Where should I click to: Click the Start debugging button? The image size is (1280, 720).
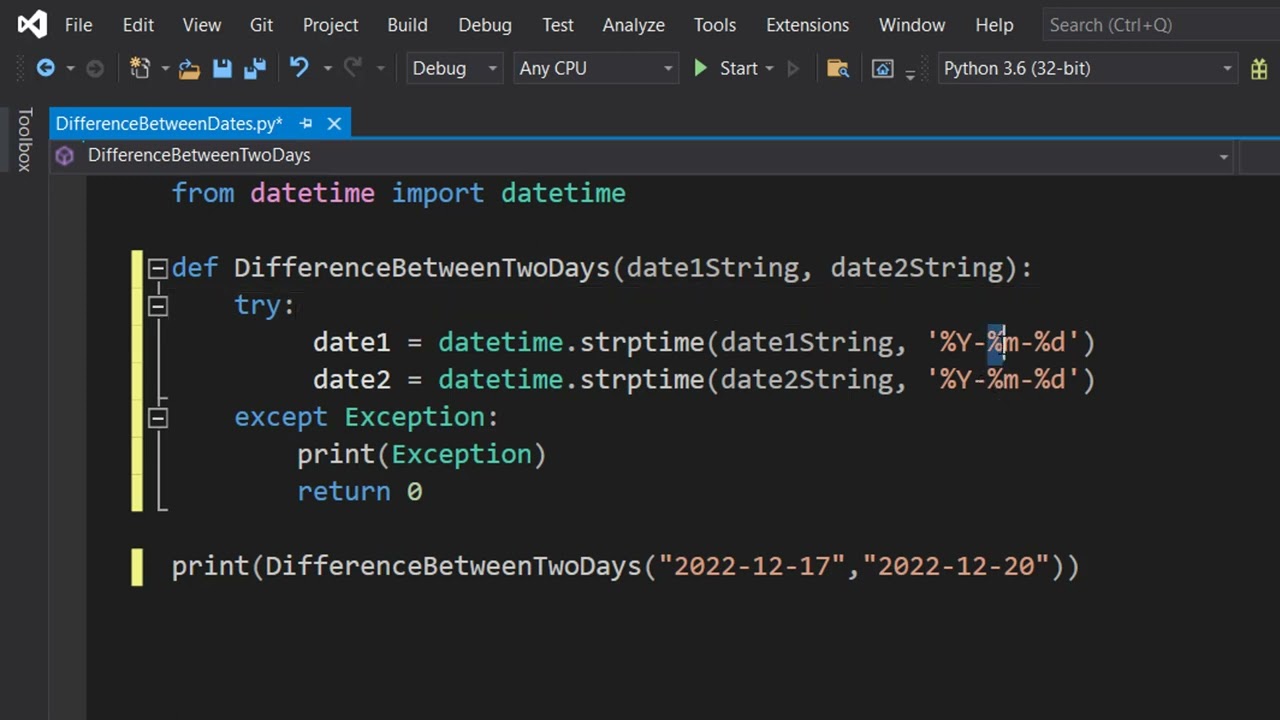click(728, 68)
